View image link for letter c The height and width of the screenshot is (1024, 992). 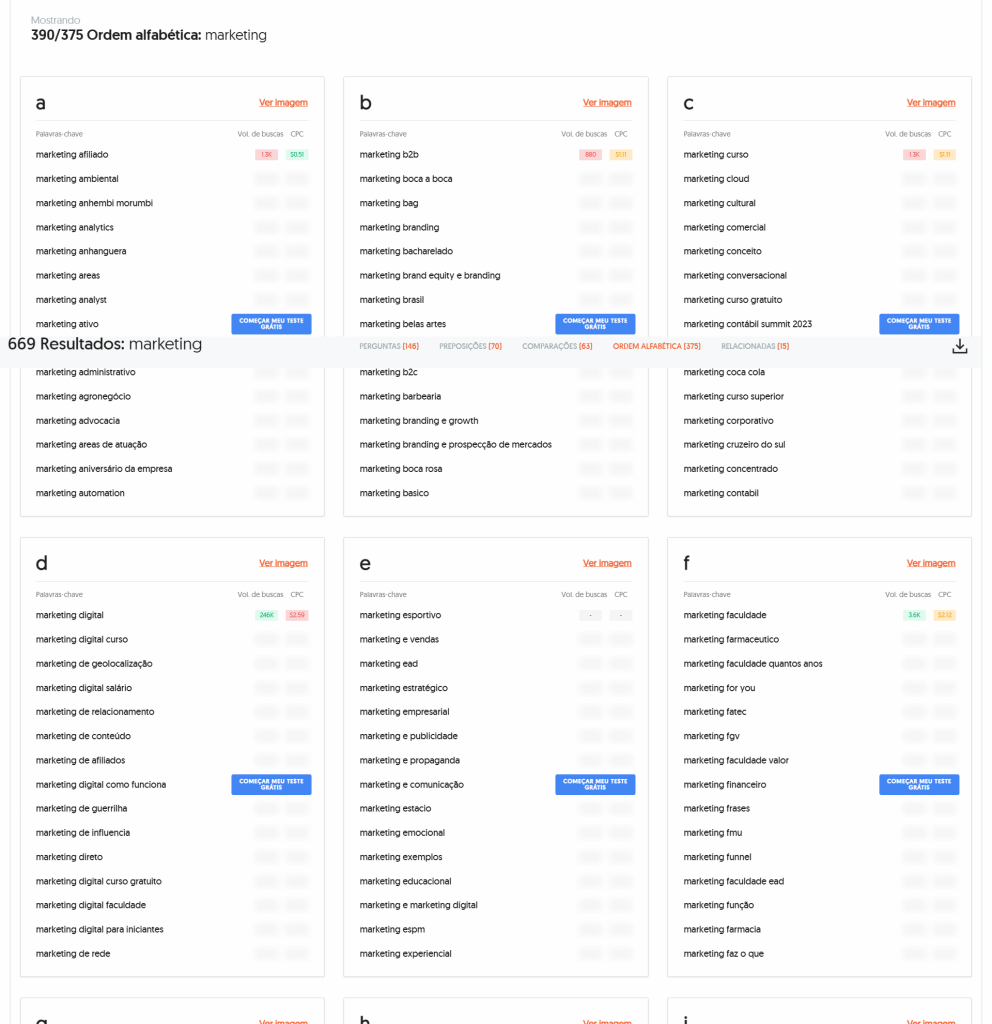931,103
